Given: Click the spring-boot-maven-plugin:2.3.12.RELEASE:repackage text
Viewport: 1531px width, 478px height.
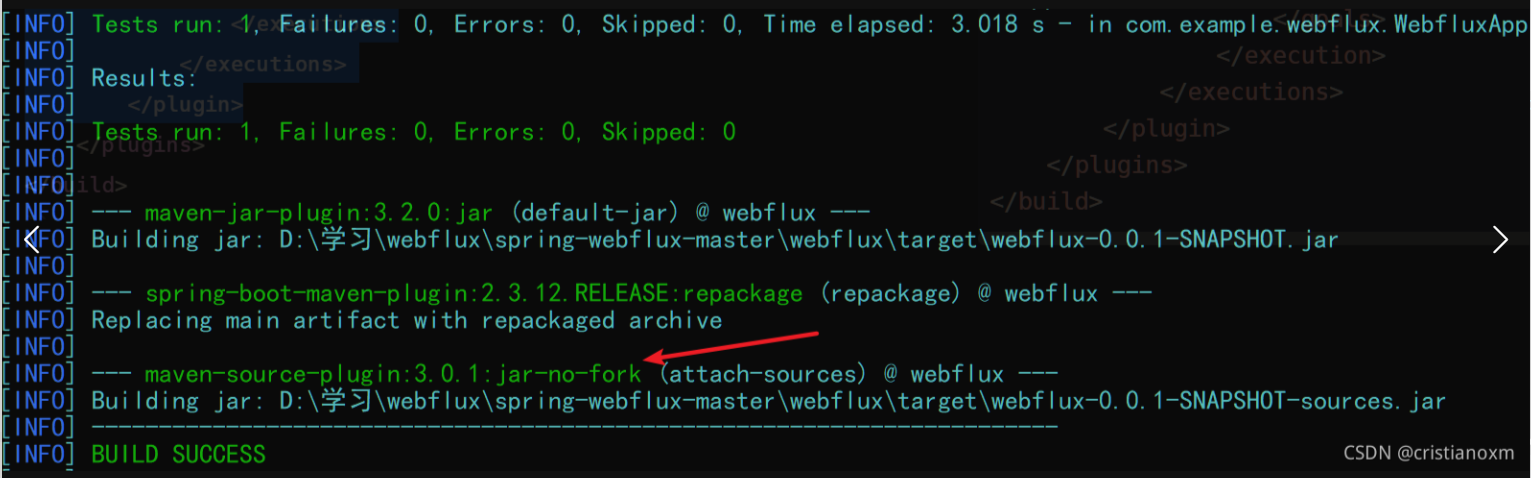Looking at the screenshot, I should [474, 294].
